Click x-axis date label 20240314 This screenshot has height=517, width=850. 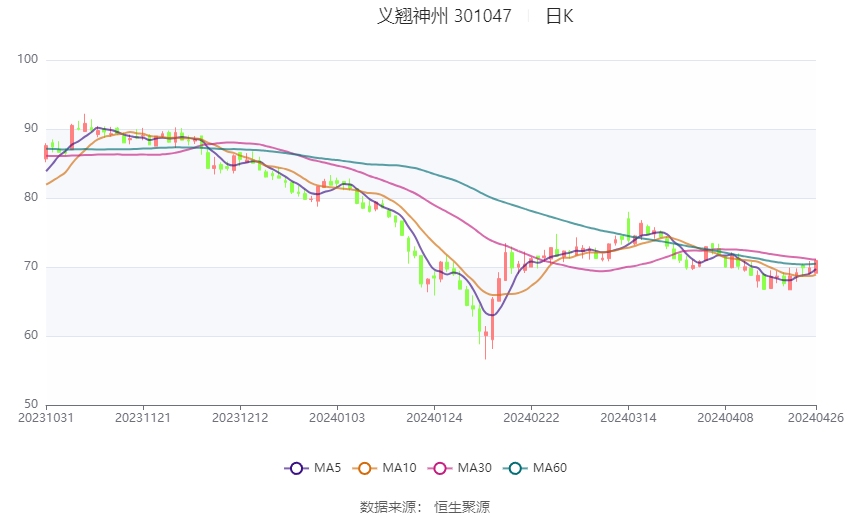628,418
